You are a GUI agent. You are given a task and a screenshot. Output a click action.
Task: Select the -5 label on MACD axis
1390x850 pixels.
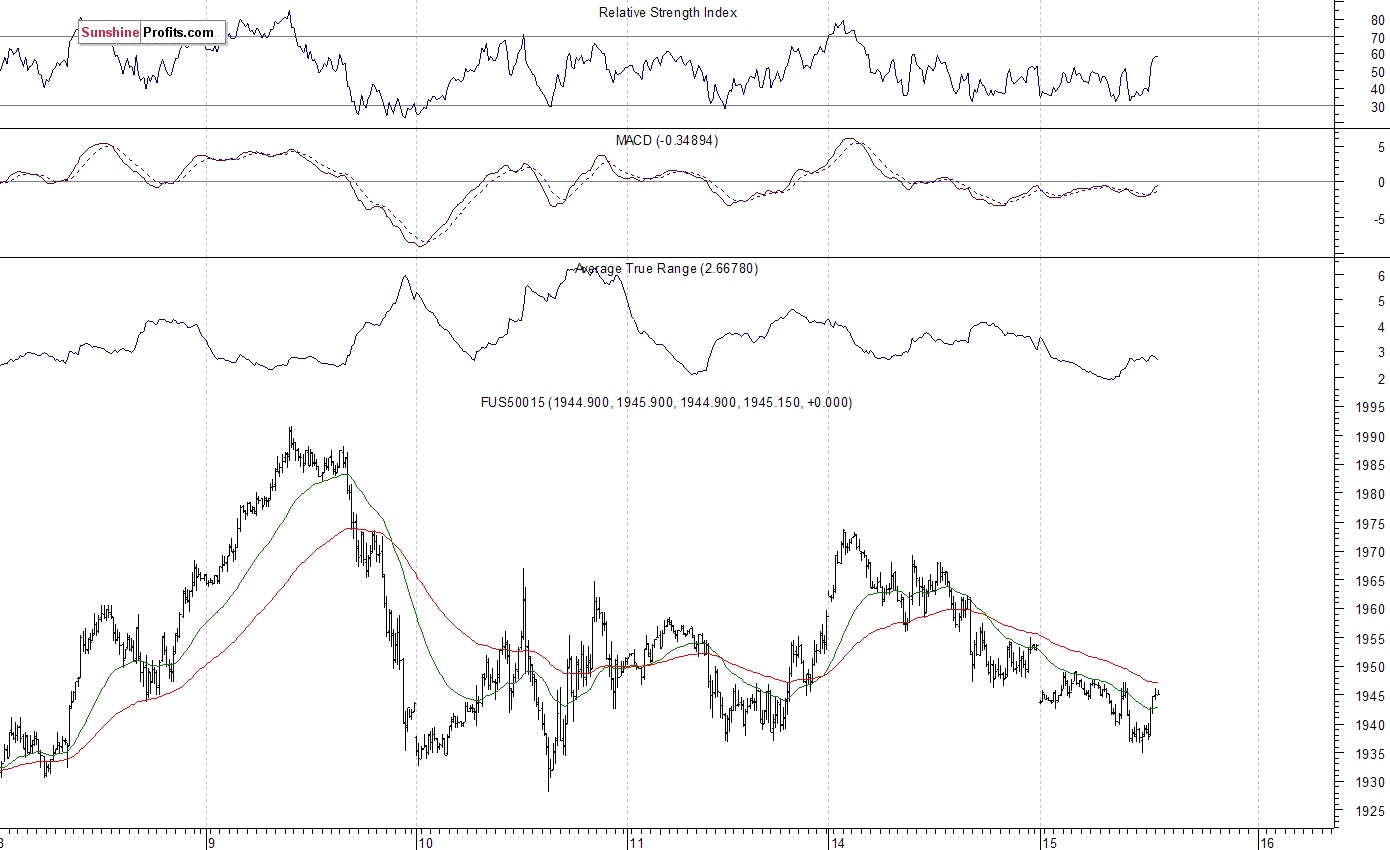1378,220
